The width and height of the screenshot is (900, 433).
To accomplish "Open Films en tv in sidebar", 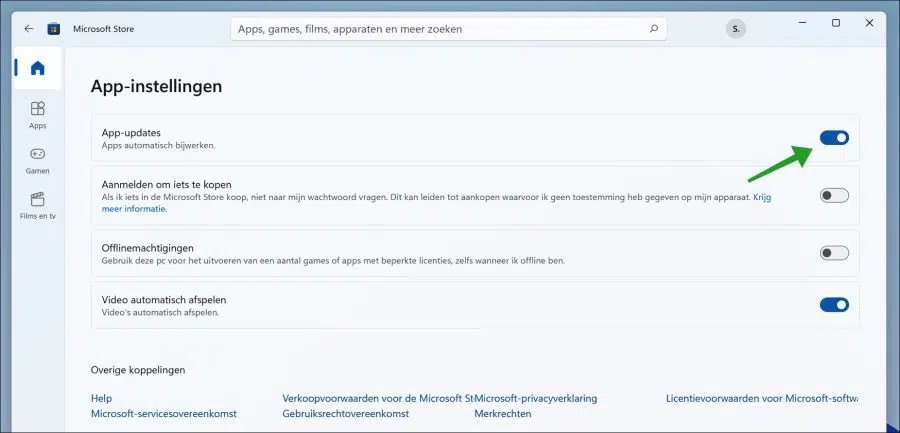I will coord(37,206).
